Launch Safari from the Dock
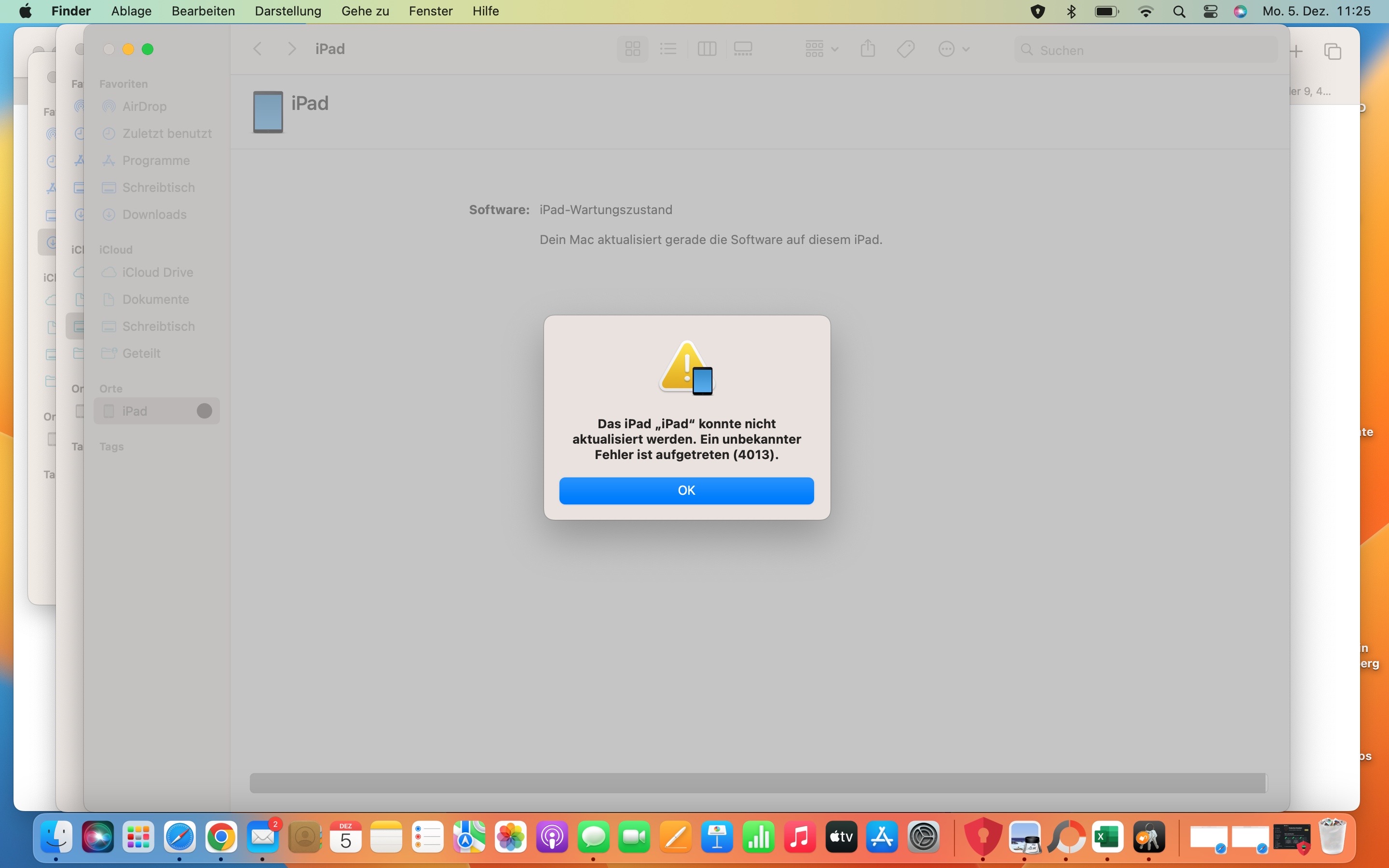Viewport: 1389px width, 868px height. coord(179,838)
